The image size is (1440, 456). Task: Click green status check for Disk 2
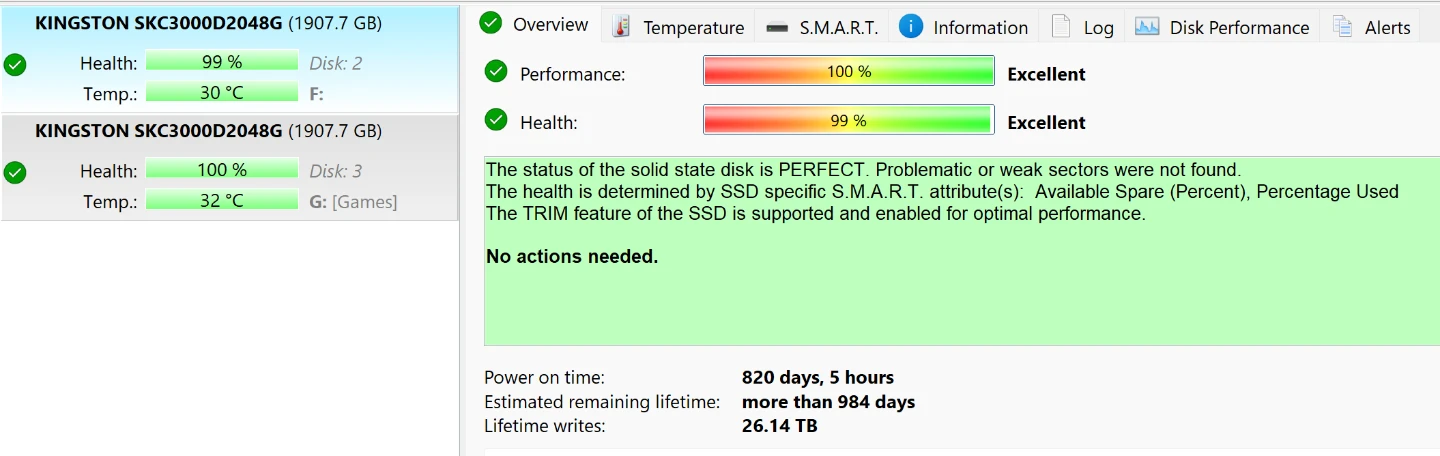click(15, 65)
